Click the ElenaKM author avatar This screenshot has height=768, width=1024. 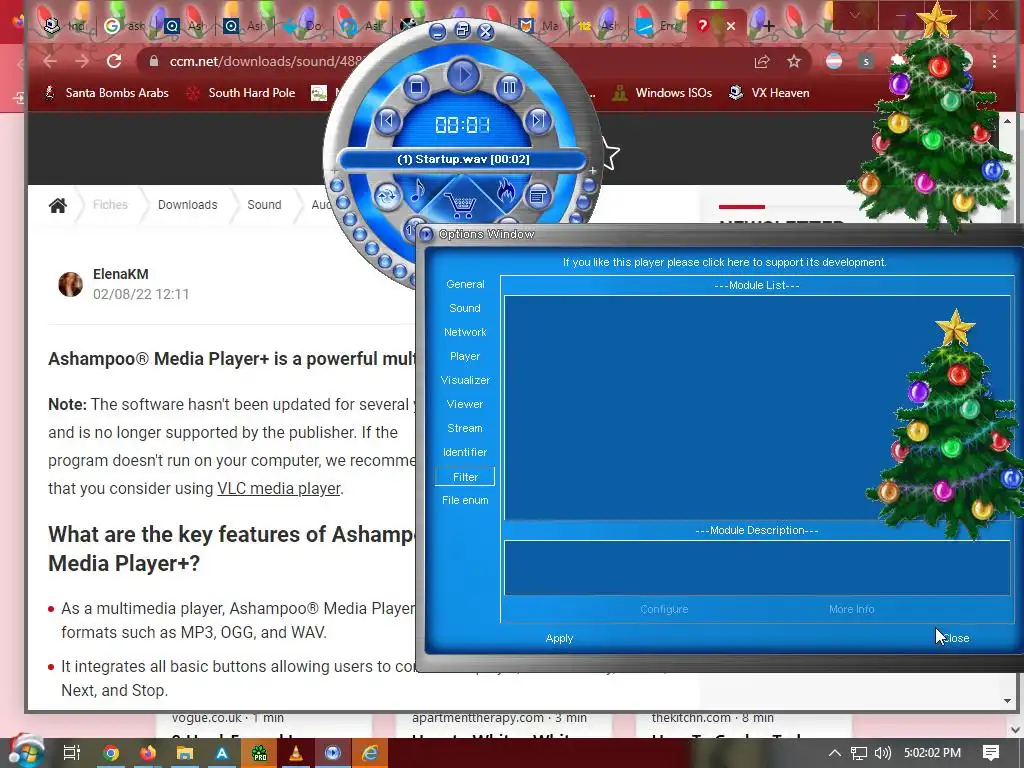coord(71,284)
